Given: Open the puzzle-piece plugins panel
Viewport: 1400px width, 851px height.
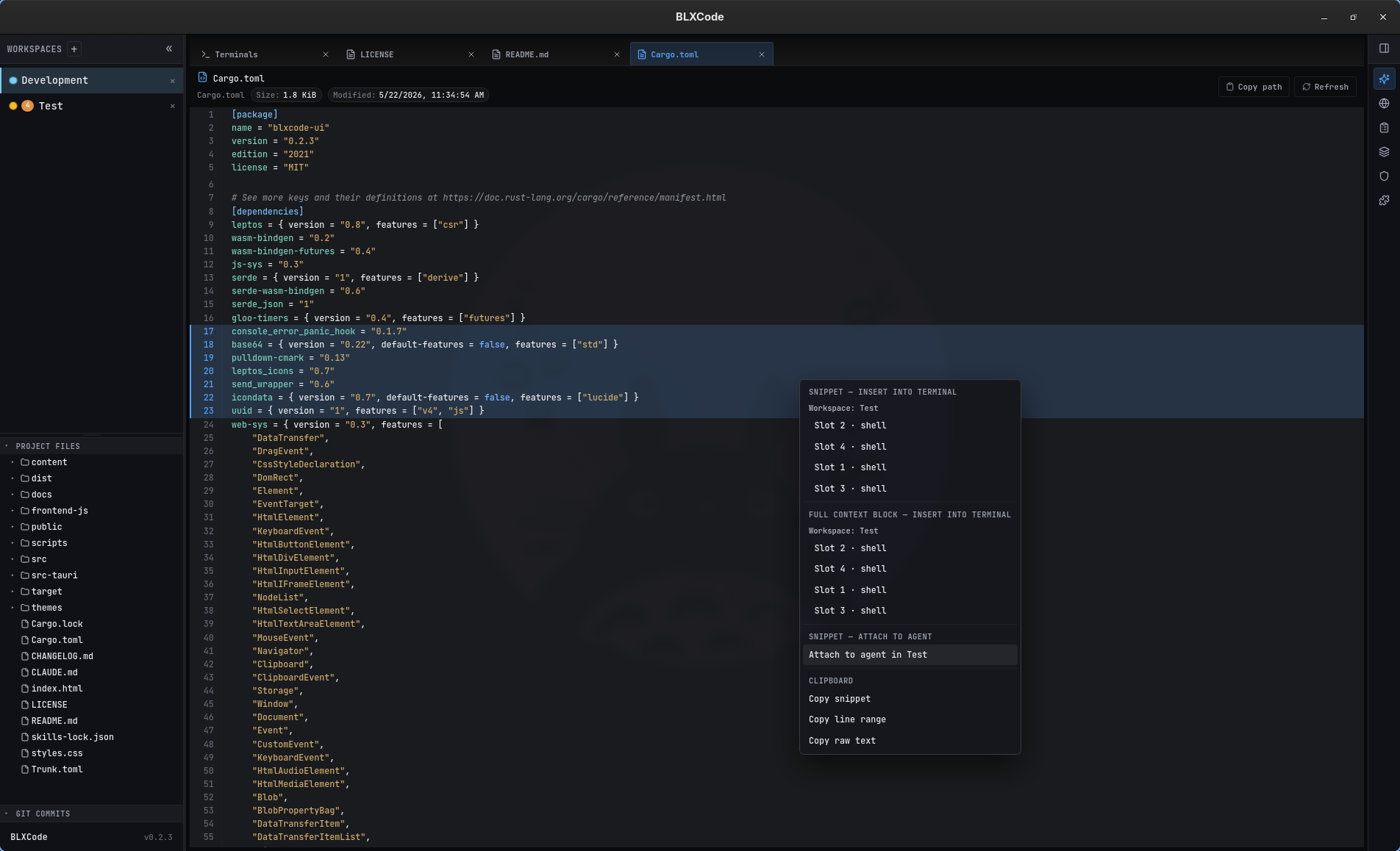Looking at the screenshot, I should click(1384, 201).
